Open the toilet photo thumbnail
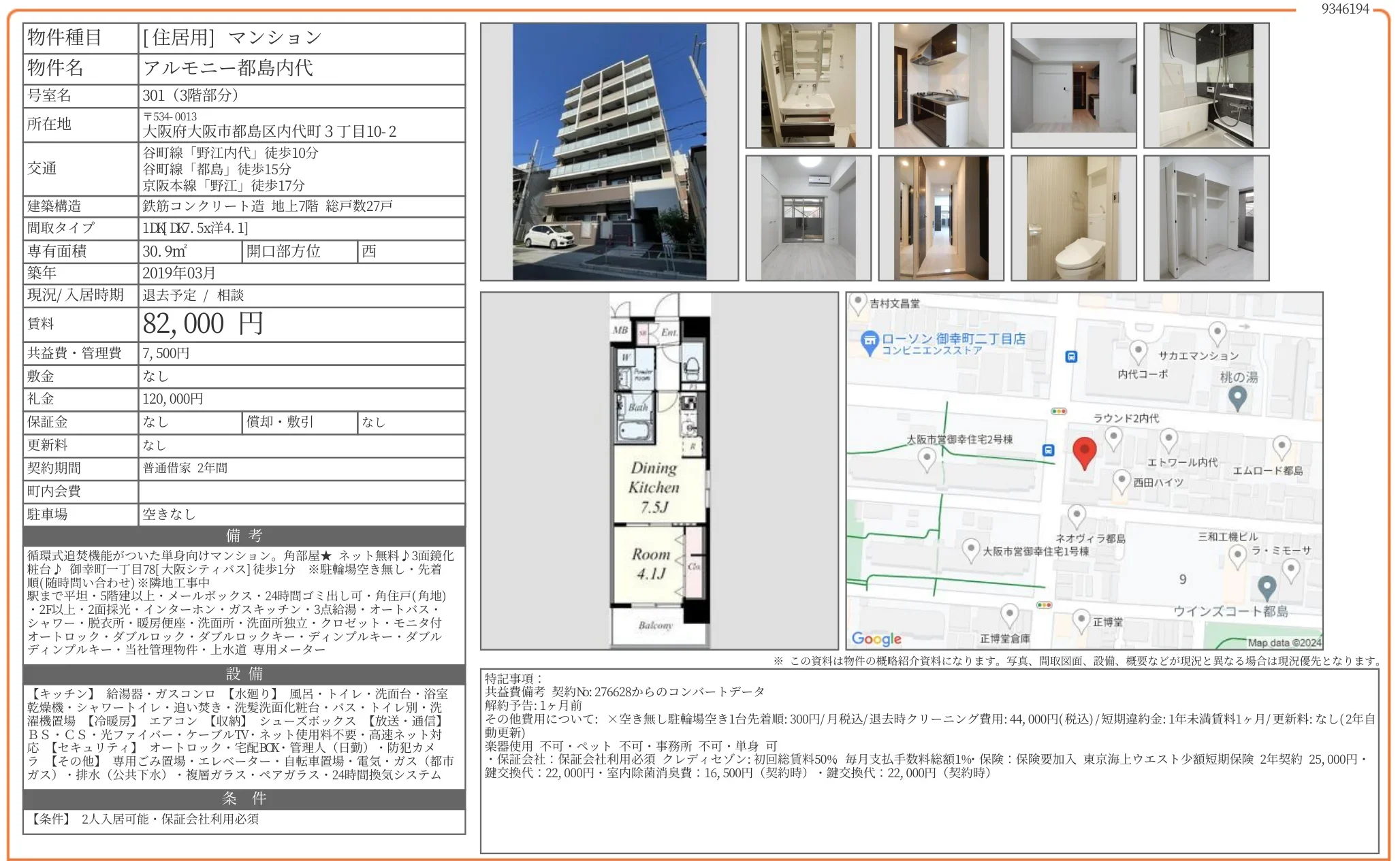Screen dimensions: 1400x861 [1073, 218]
